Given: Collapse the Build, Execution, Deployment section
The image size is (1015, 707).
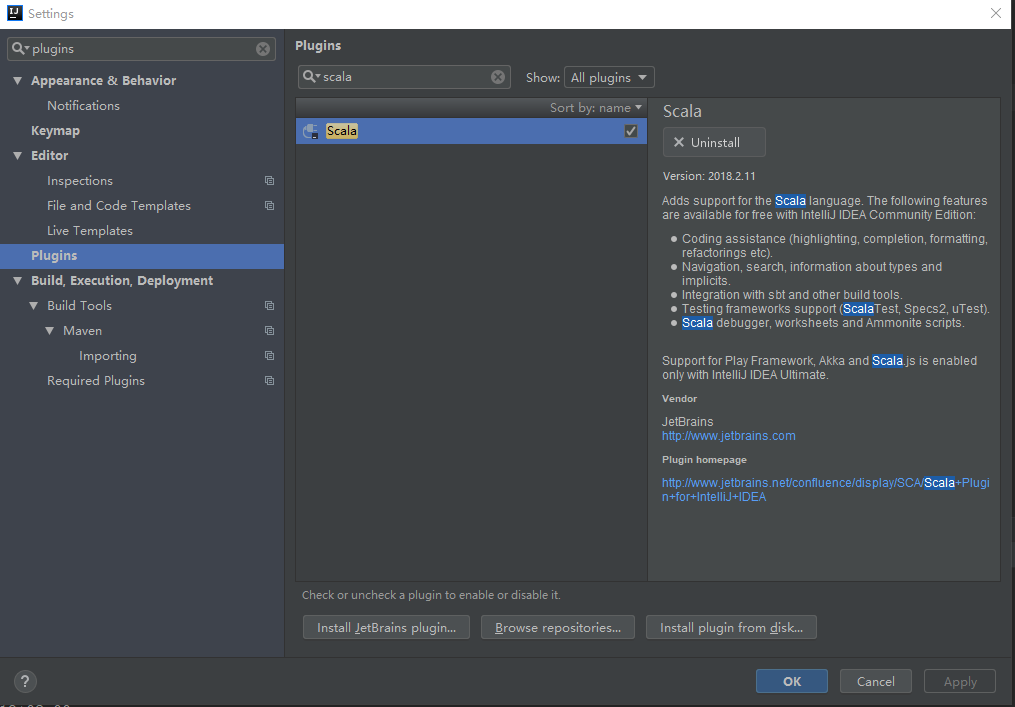Looking at the screenshot, I should click(17, 281).
